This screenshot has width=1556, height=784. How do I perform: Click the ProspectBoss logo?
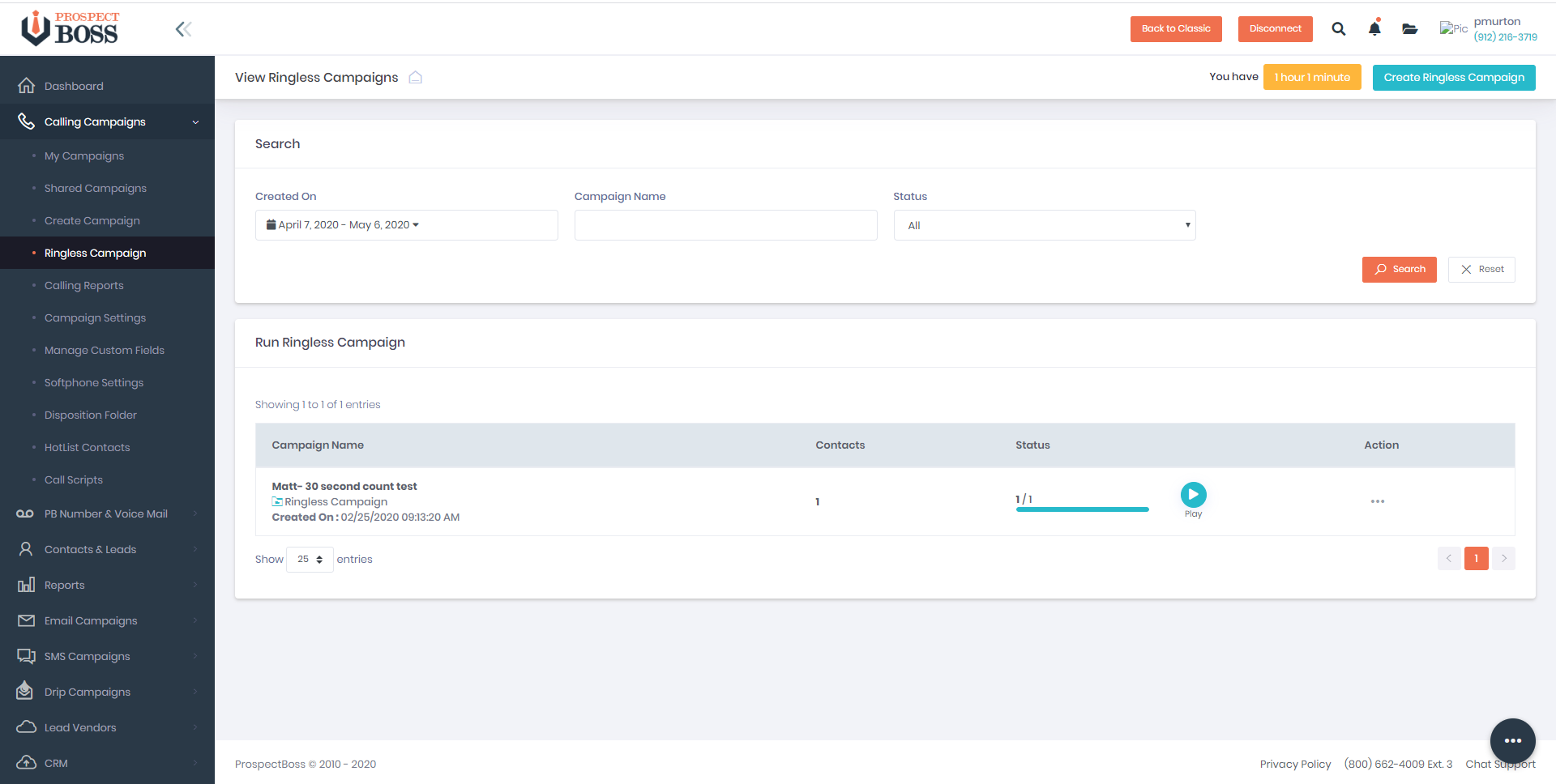pos(71,28)
